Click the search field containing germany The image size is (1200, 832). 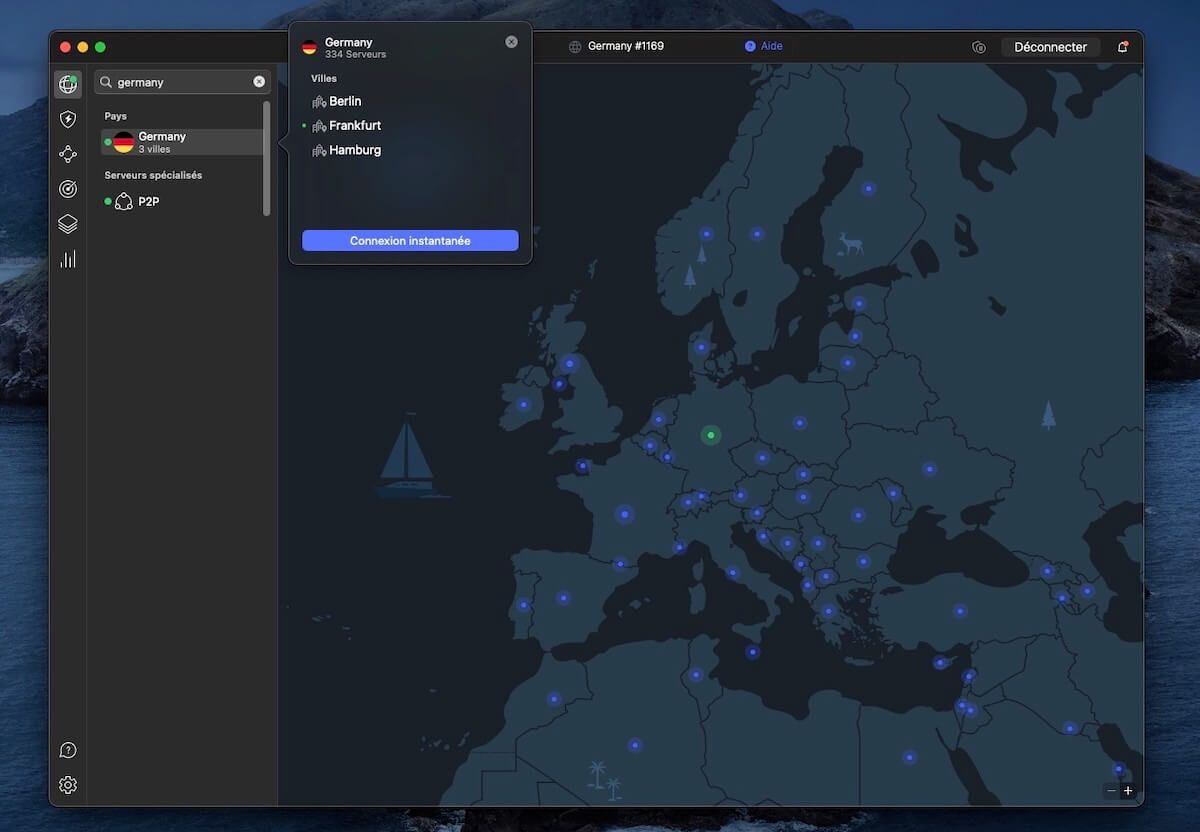point(182,82)
